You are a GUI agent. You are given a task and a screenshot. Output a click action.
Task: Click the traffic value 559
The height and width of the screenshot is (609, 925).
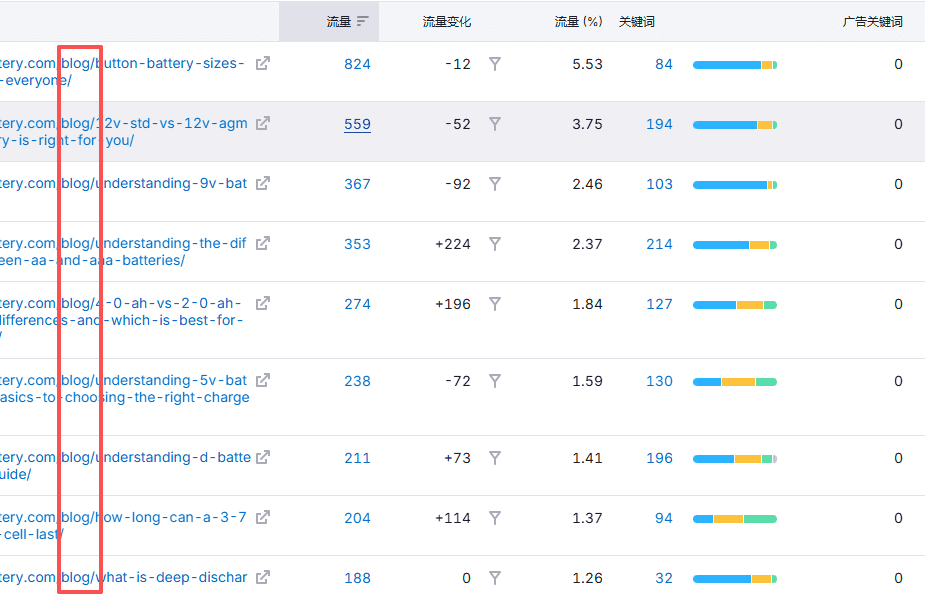pyautogui.click(x=357, y=124)
